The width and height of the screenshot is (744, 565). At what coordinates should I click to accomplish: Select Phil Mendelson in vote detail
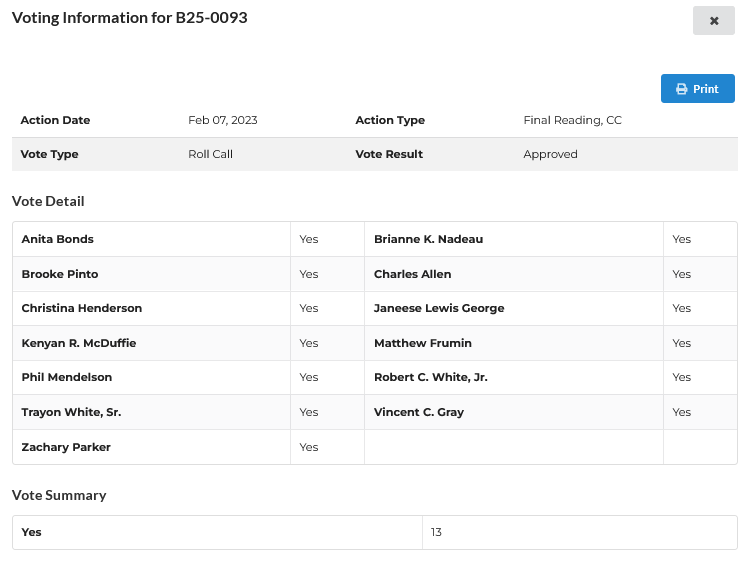(x=67, y=377)
